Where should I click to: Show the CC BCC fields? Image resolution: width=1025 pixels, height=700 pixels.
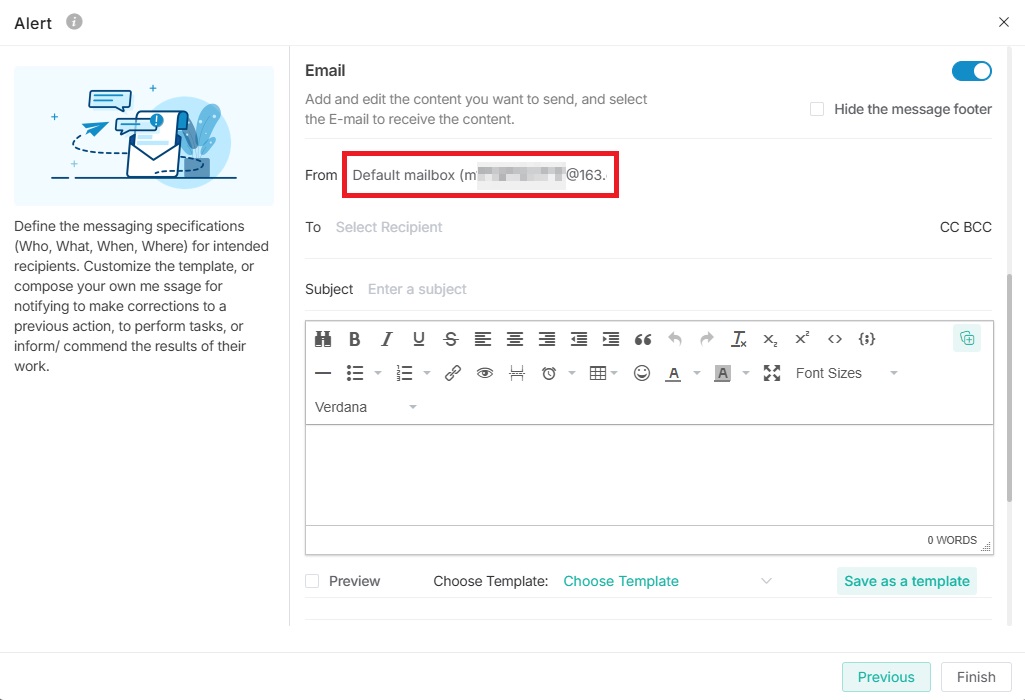[x=965, y=227]
